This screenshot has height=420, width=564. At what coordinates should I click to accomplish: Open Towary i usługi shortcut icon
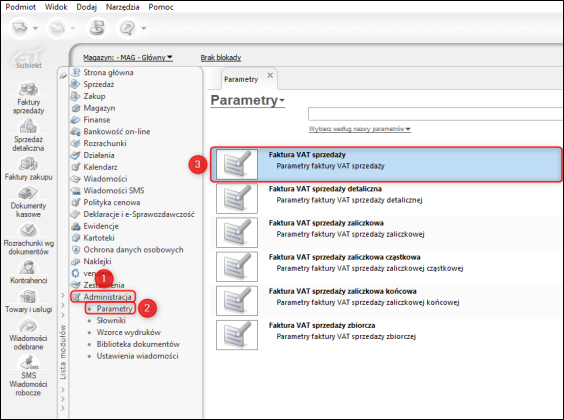click(28, 297)
